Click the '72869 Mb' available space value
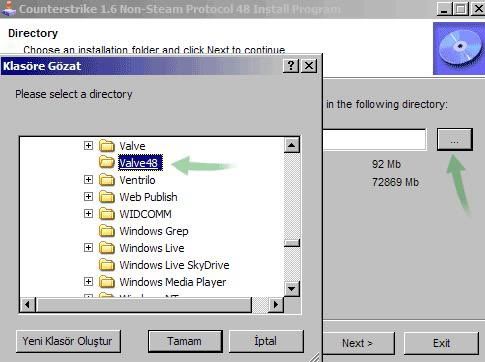 (x=395, y=182)
